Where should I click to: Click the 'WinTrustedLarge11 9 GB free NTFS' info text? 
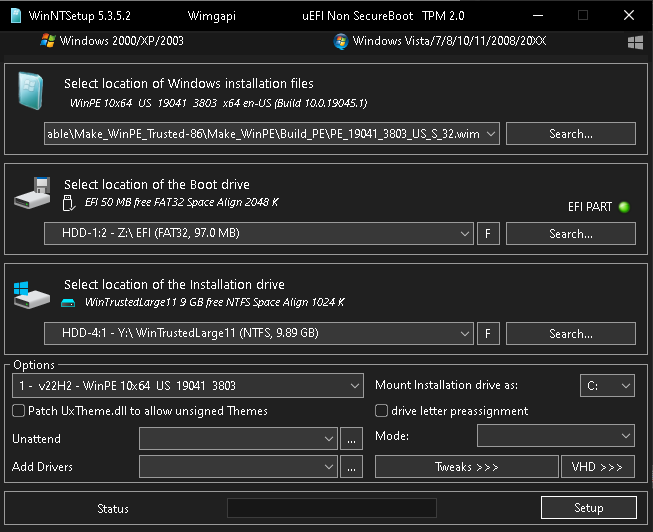214,302
